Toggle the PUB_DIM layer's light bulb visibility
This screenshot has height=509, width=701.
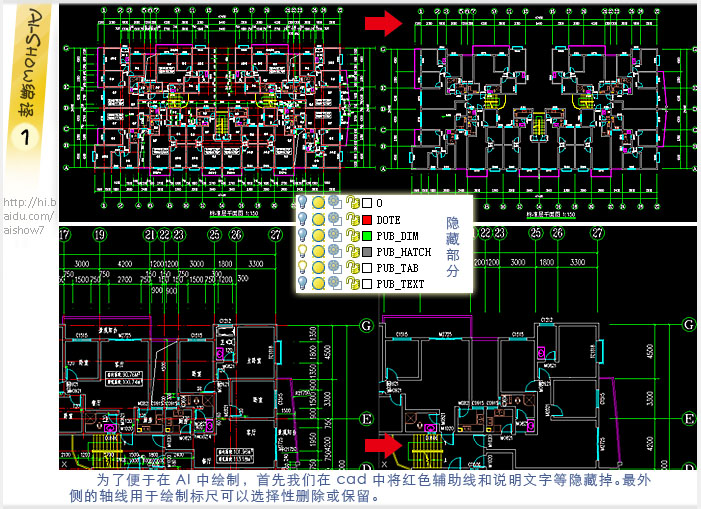click(303, 235)
